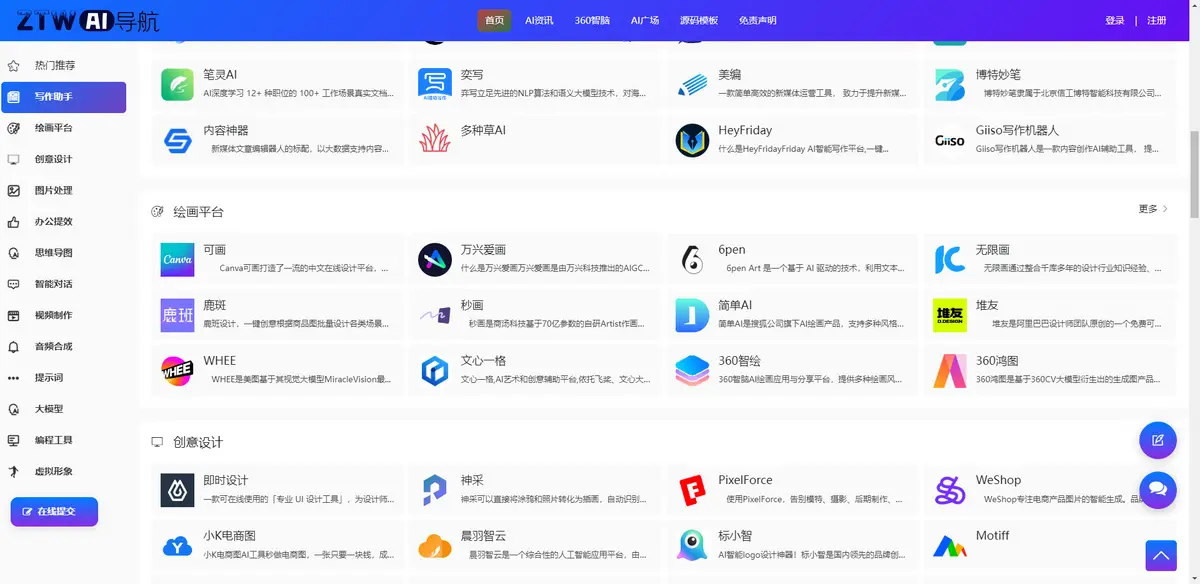This screenshot has height=584, width=1200.
Task: Open 万兴爱画 via its dark swirl logo
Action: pos(434,259)
